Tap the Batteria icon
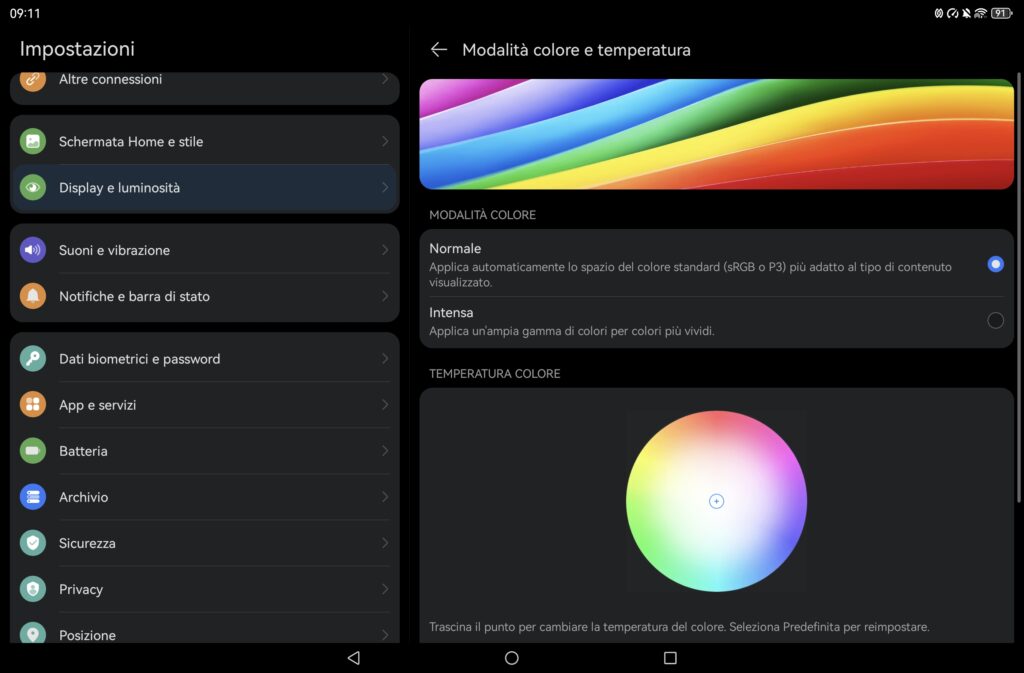Viewport: 1024px width, 673px height. 33,451
